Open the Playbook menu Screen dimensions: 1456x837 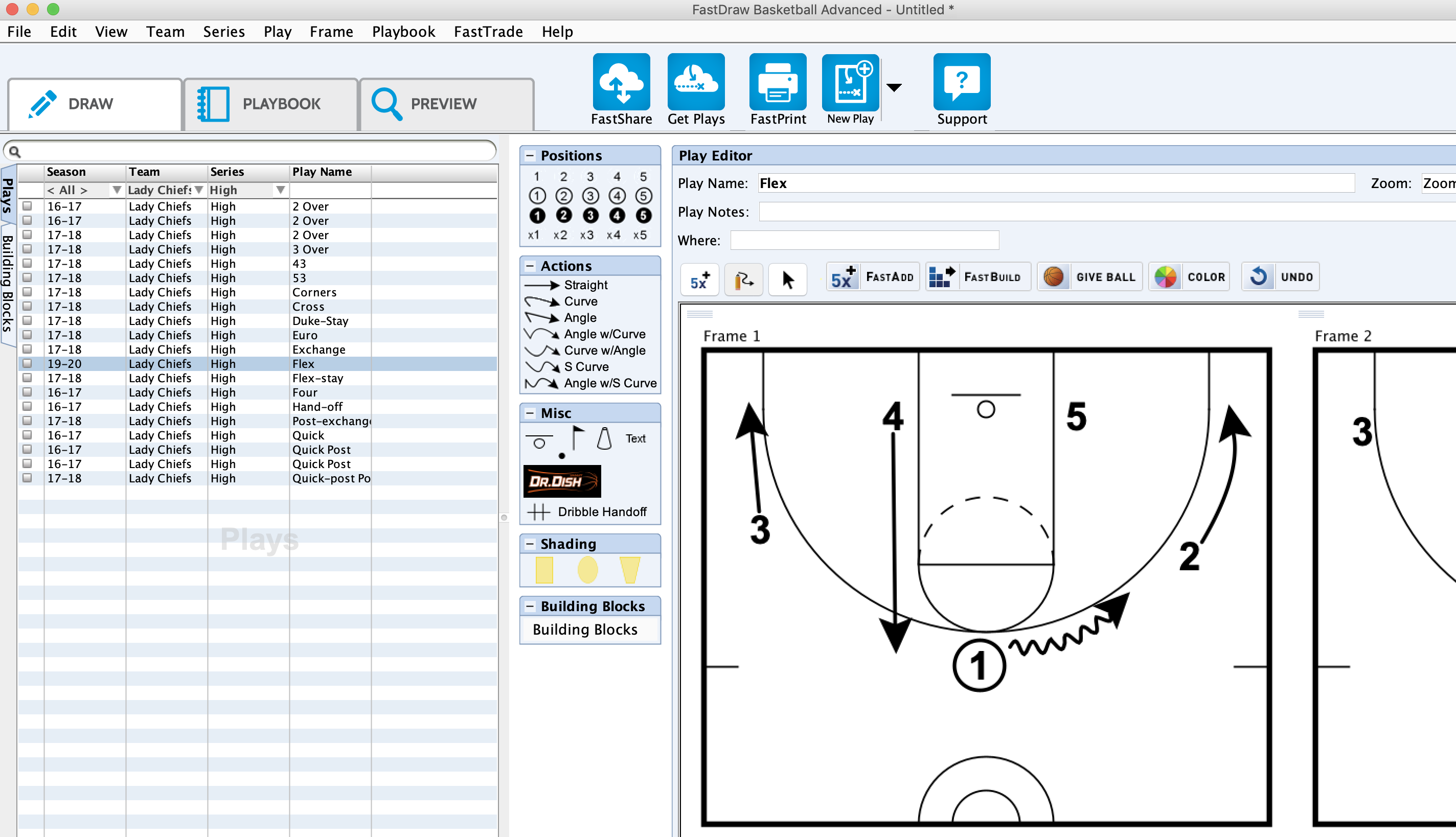point(403,32)
